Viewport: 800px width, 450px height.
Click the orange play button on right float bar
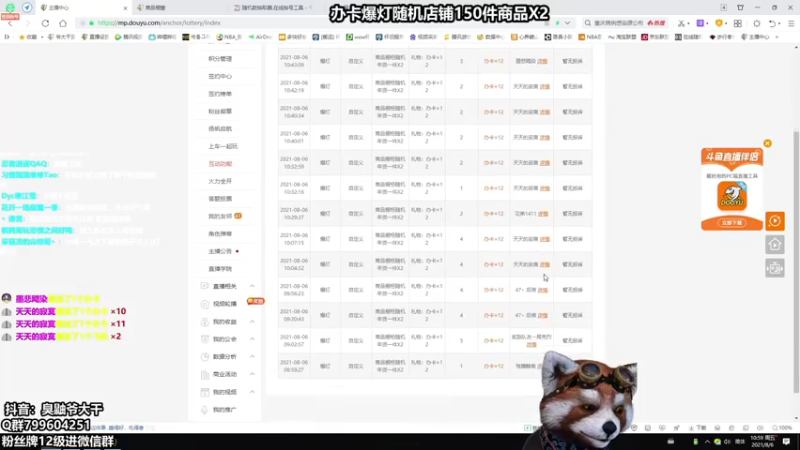(x=774, y=221)
